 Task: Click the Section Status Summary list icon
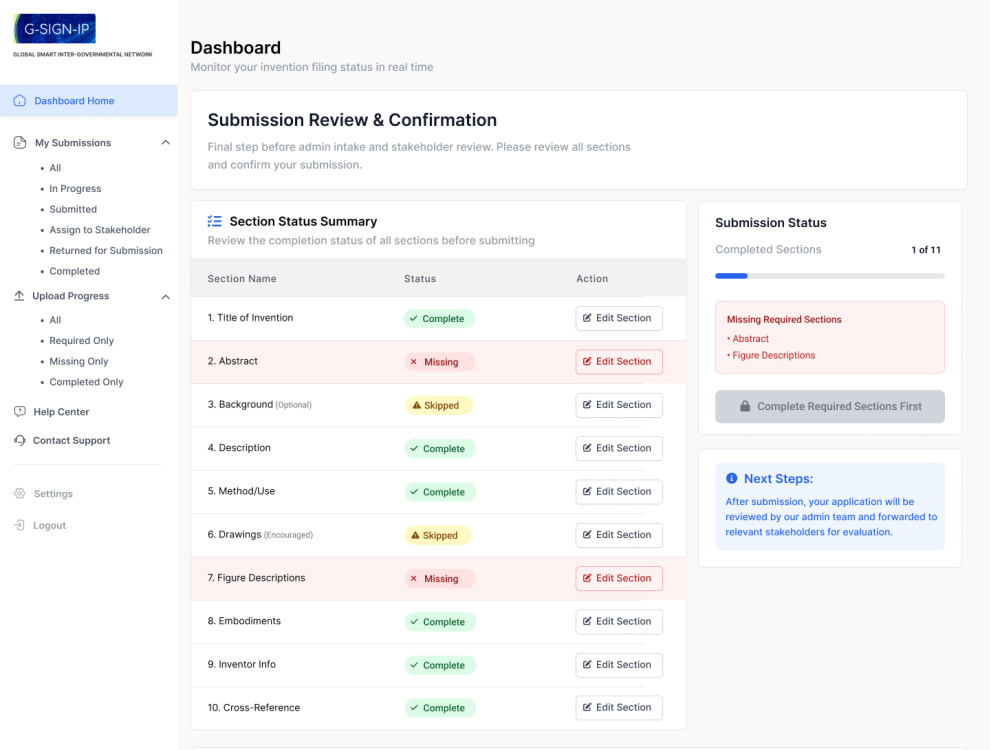point(215,221)
